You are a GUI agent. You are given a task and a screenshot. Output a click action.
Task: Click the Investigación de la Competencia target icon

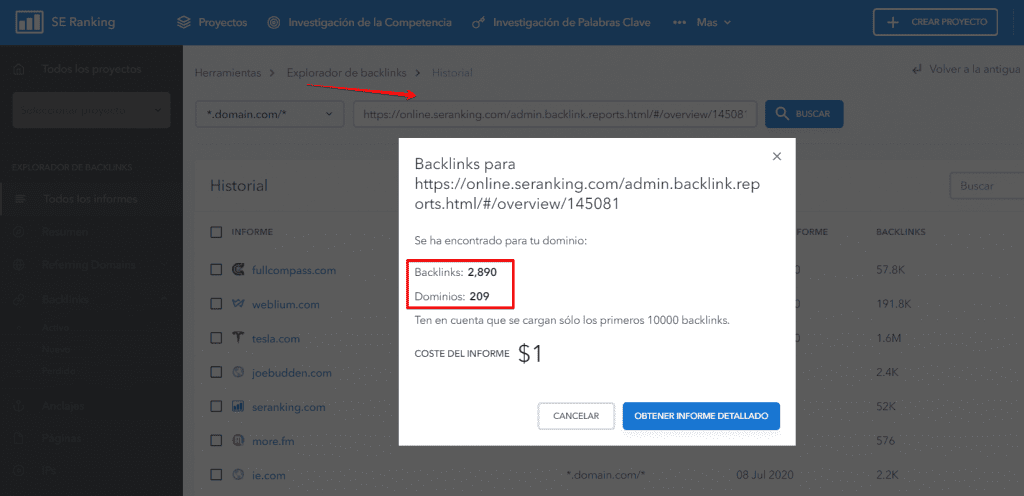click(274, 22)
